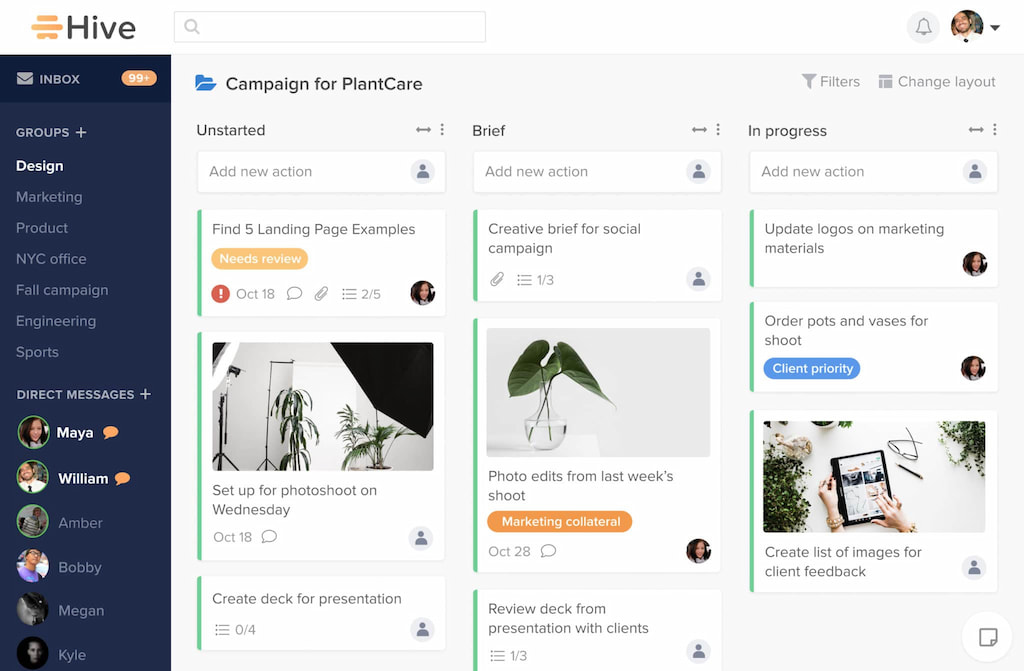1024x671 pixels.
Task: Open the profile dropdown arrow top right
Action: point(994,27)
